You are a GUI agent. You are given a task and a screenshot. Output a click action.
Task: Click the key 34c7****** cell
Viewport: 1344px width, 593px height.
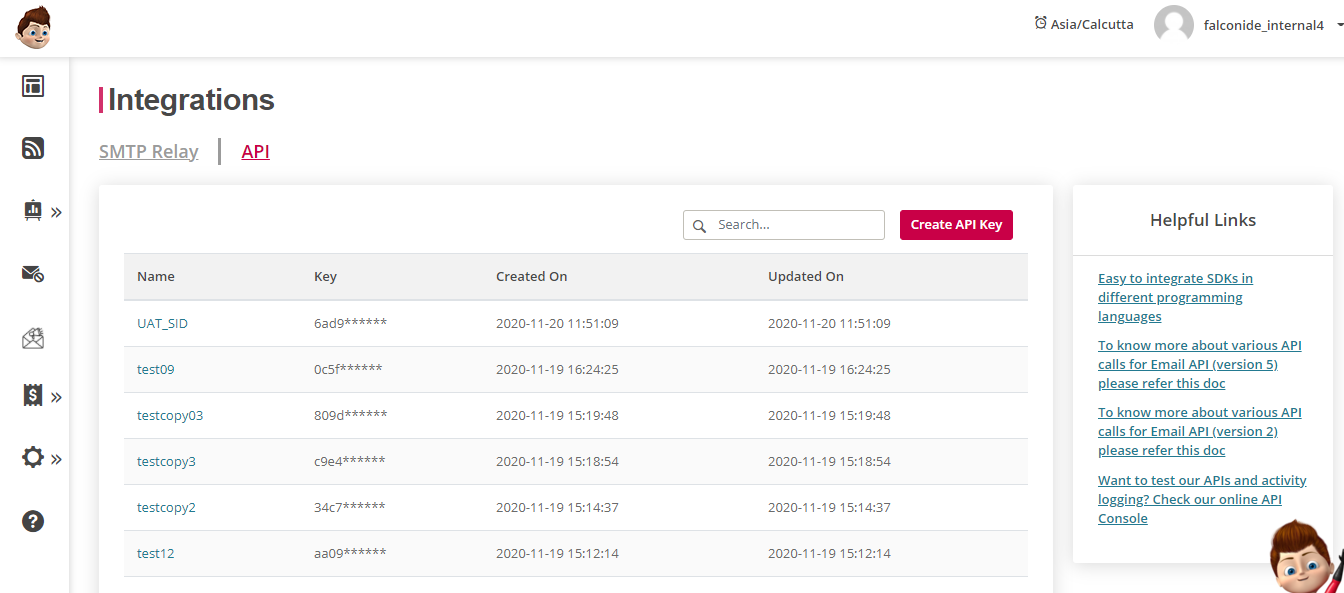pos(349,507)
